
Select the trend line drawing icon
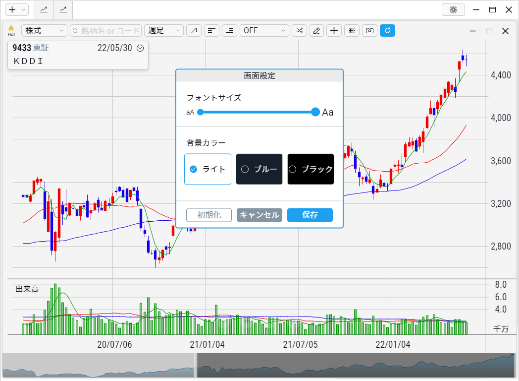coord(194,31)
